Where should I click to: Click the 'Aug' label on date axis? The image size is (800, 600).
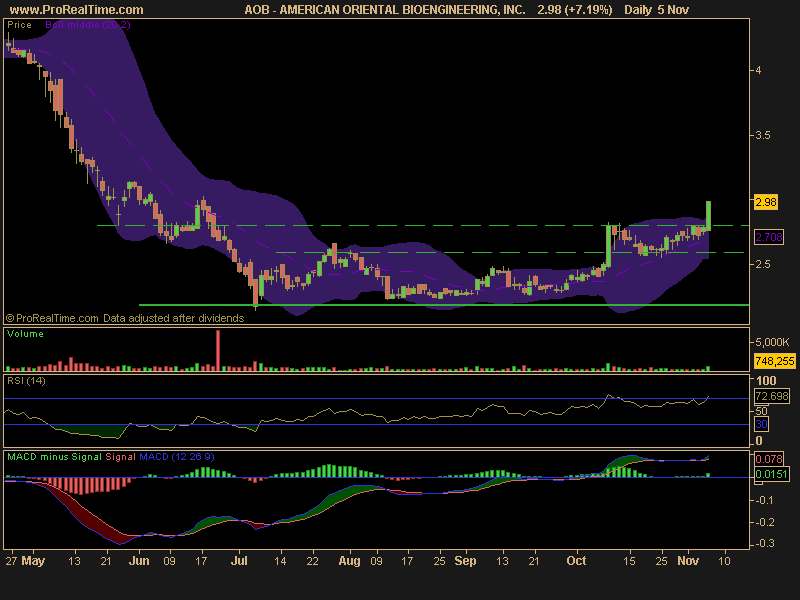[349, 561]
